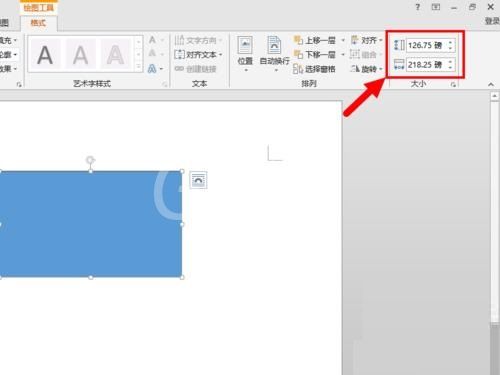Open ribbon display options icon
Image resolution: width=500 pixels, height=375 pixels.
pyautogui.click(x=436, y=7)
